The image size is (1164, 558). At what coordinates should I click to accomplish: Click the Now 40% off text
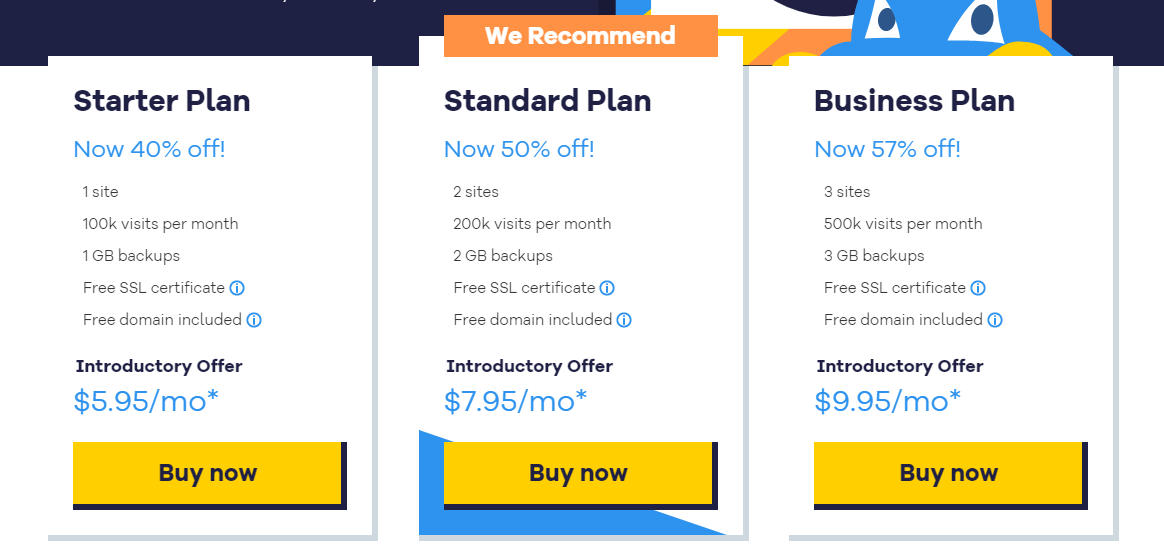point(149,149)
